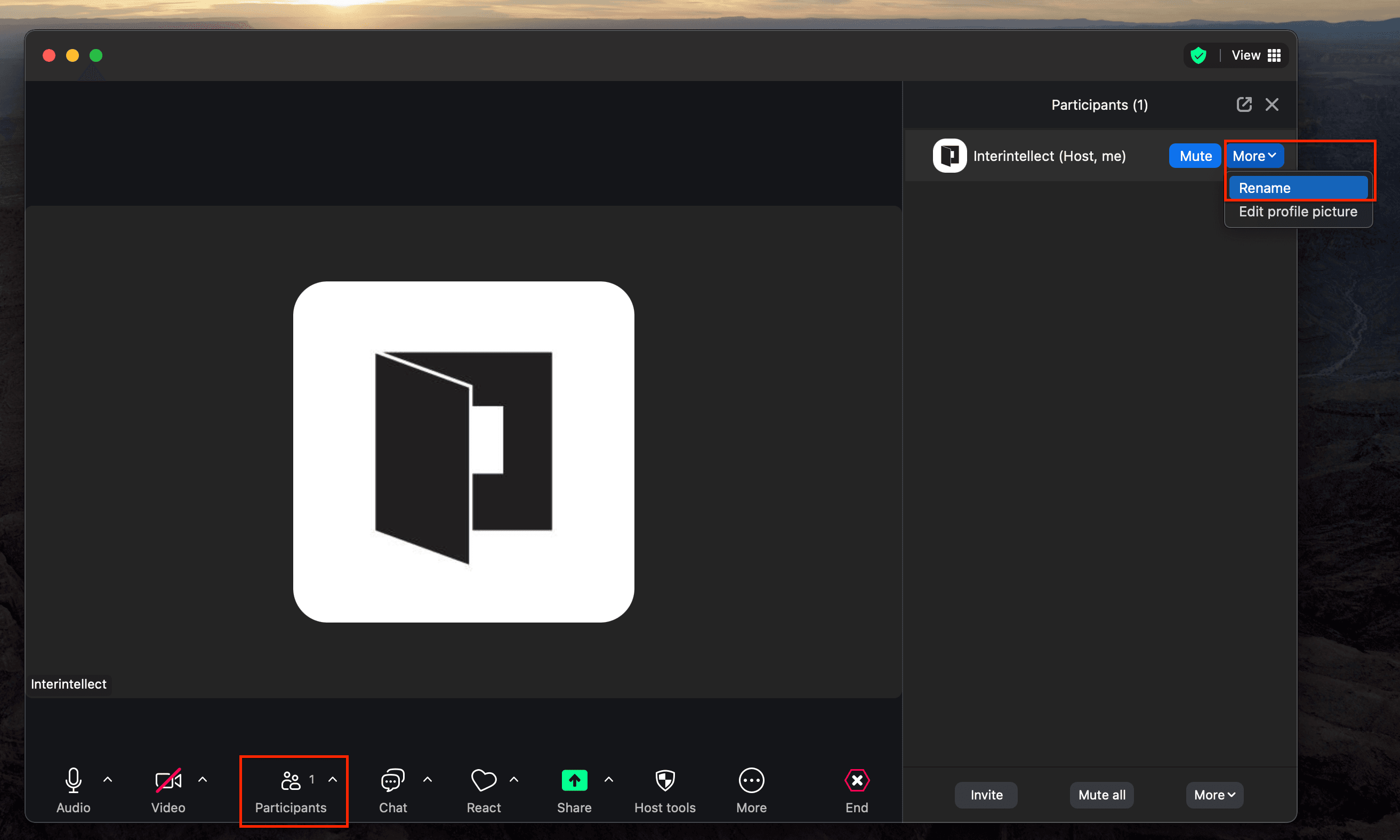Open the green encryption shield icon

tap(1198, 55)
